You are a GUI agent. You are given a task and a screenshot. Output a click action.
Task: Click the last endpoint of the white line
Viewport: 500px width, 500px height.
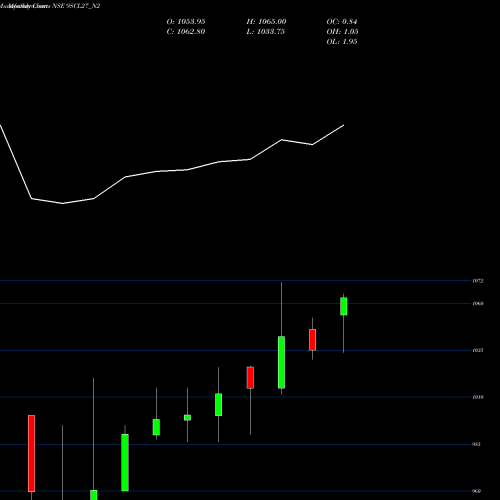click(x=344, y=125)
